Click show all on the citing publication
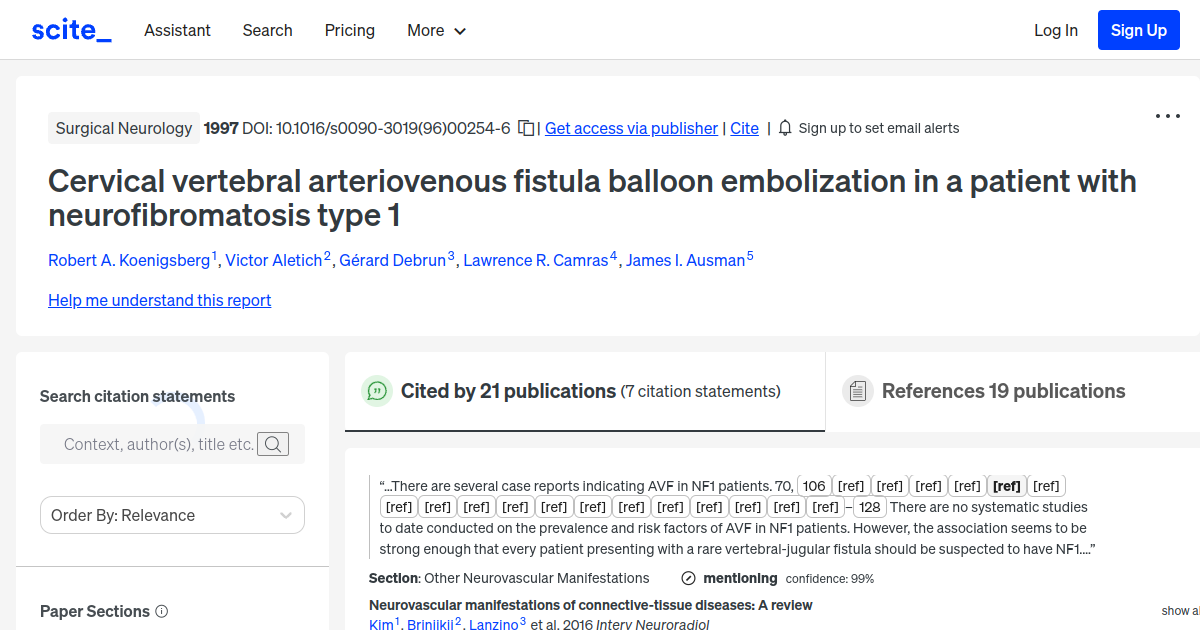The image size is (1200, 630). [1181, 610]
